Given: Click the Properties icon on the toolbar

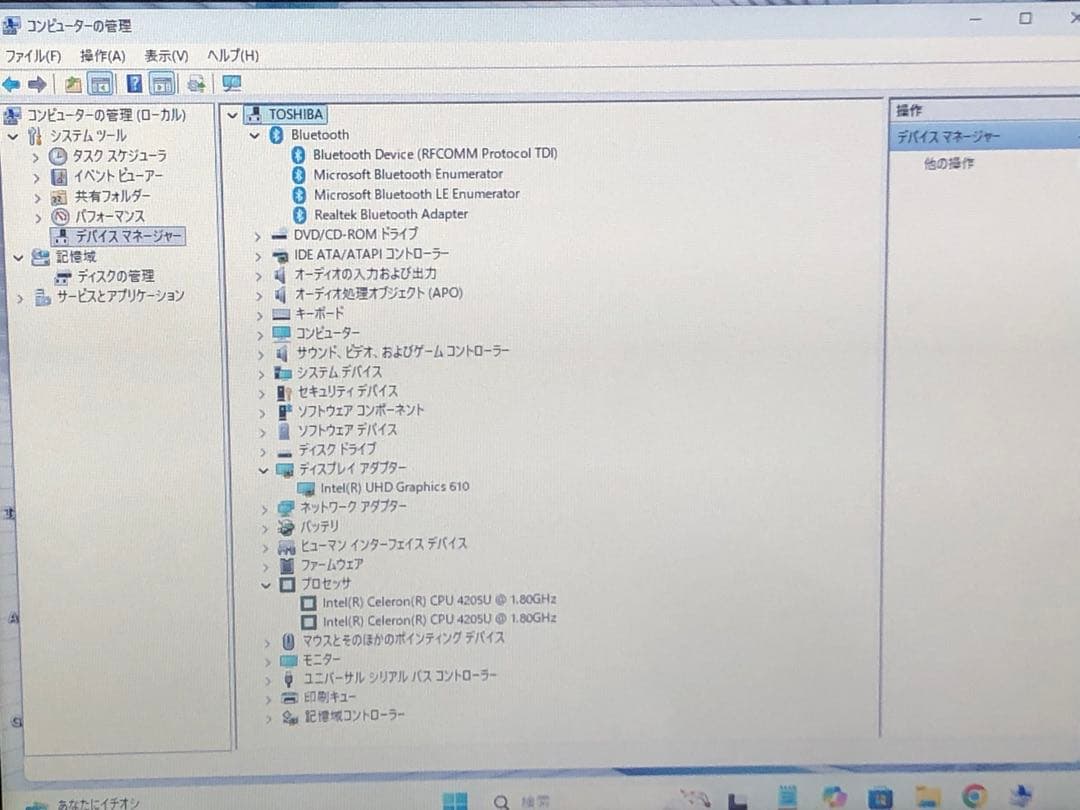Looking at the screenshot, I should pyautogui.click(x=196, y=84).
